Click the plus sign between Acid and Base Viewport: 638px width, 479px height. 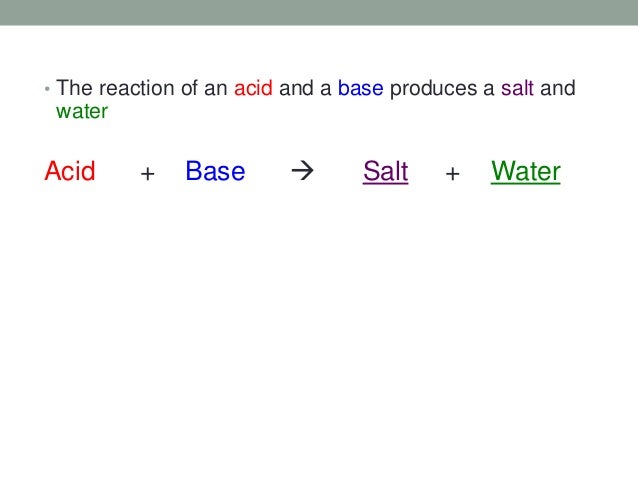click(x=147, y=174)
